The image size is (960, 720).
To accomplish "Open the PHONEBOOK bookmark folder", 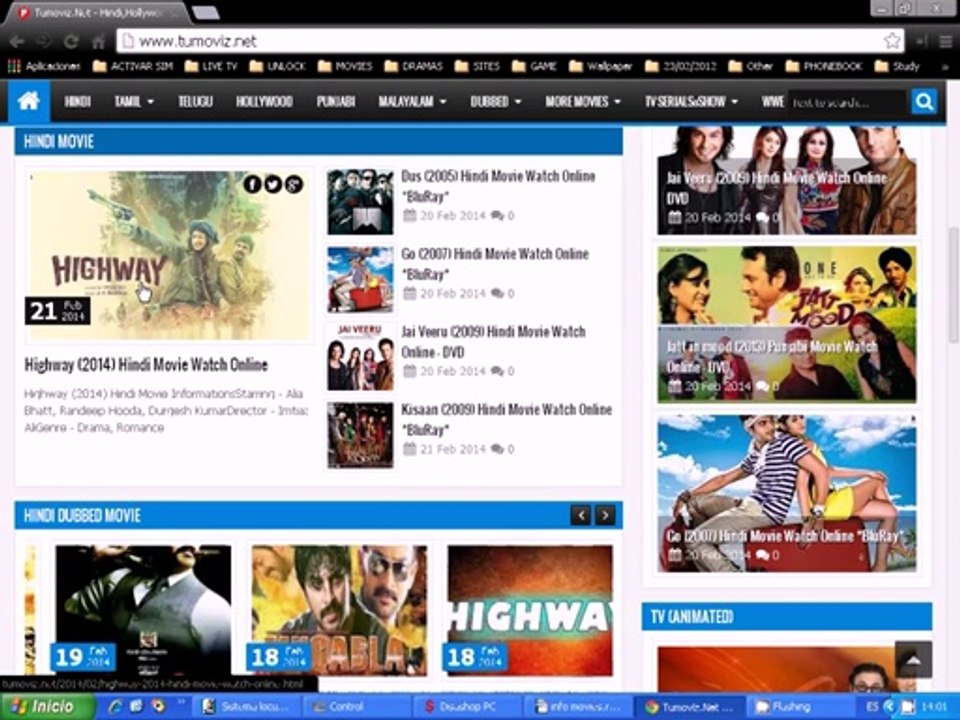I will 824,66.
